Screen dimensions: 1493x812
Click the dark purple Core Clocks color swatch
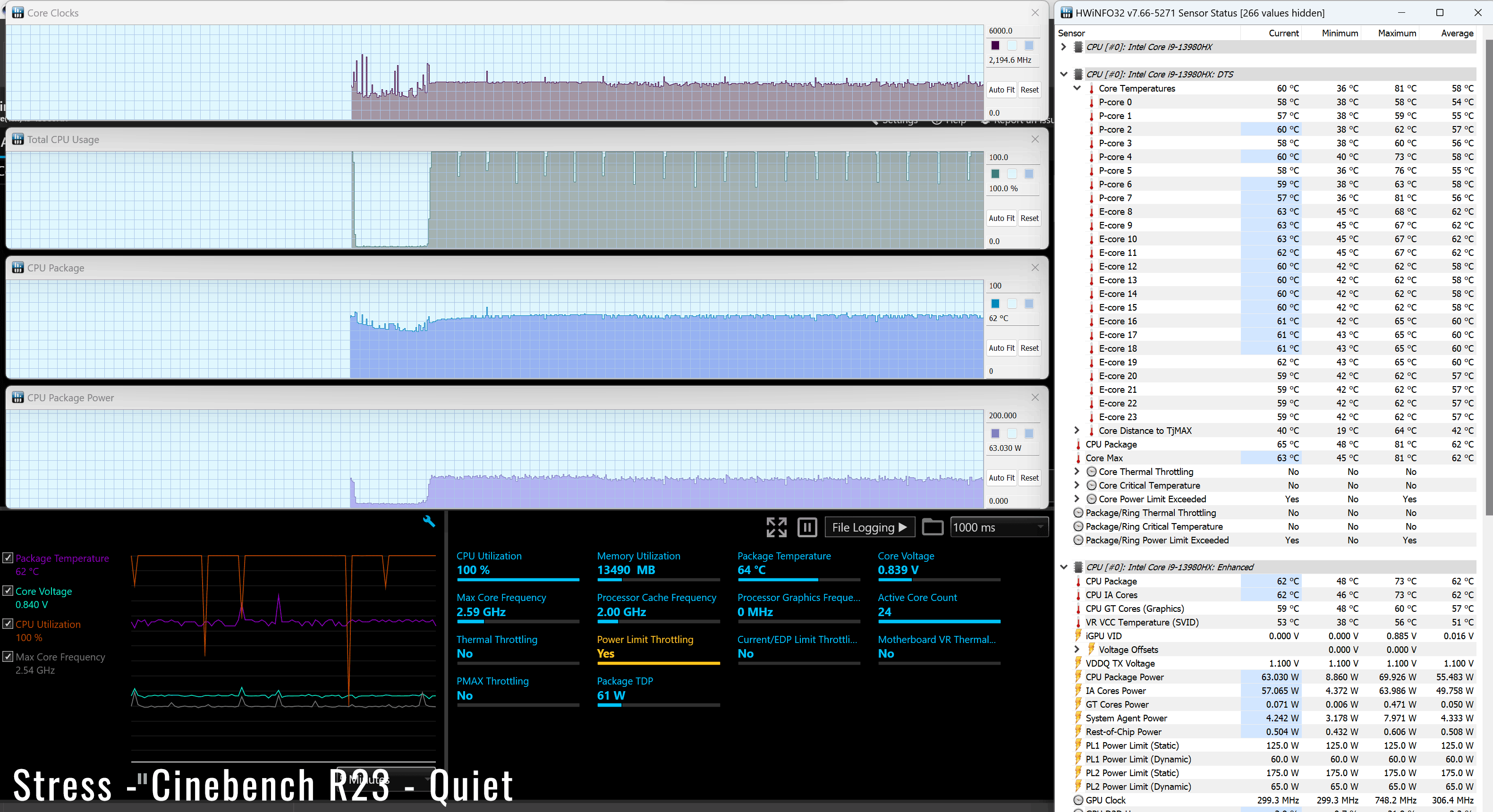point(995,45)
